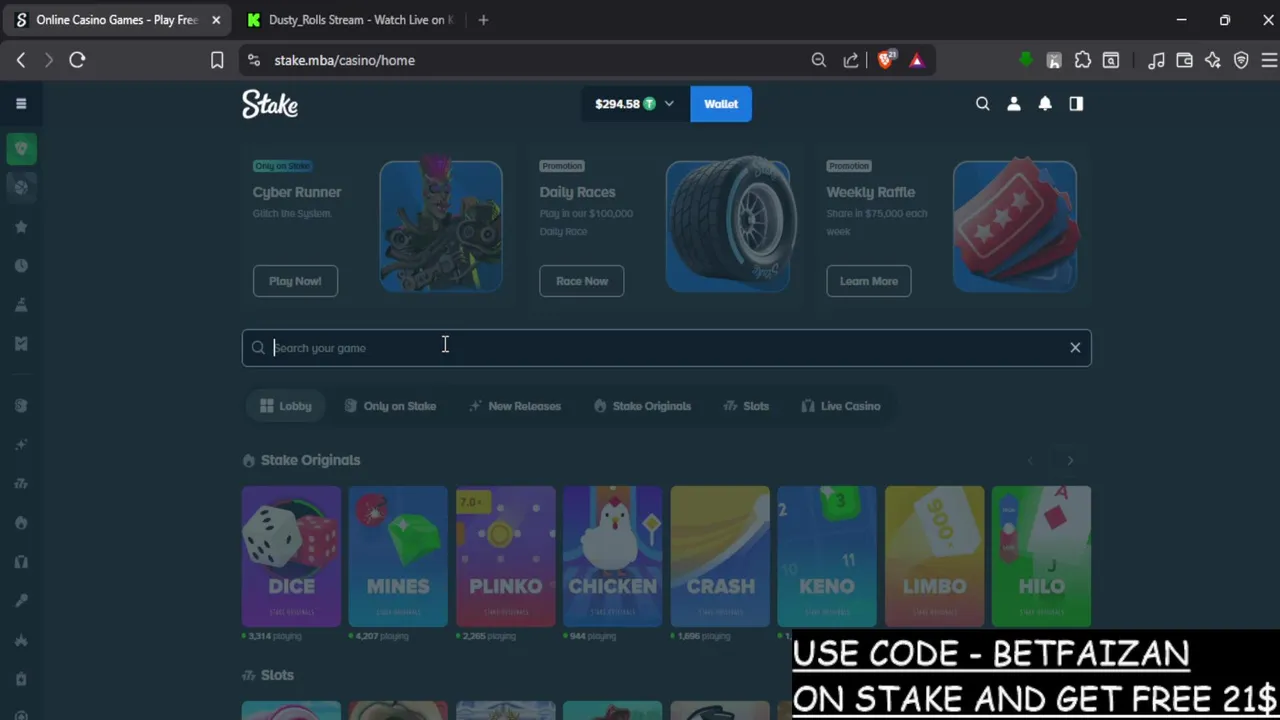
Task: Expand the $294.58 balance dropdown
Action: (635, 104)
